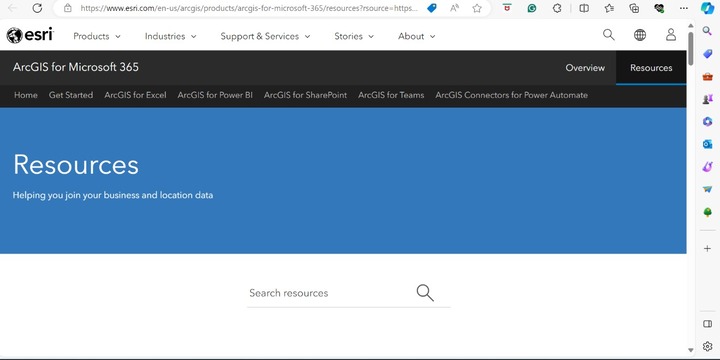Open sidebar Microsoft 365 icon

point(707,121)
